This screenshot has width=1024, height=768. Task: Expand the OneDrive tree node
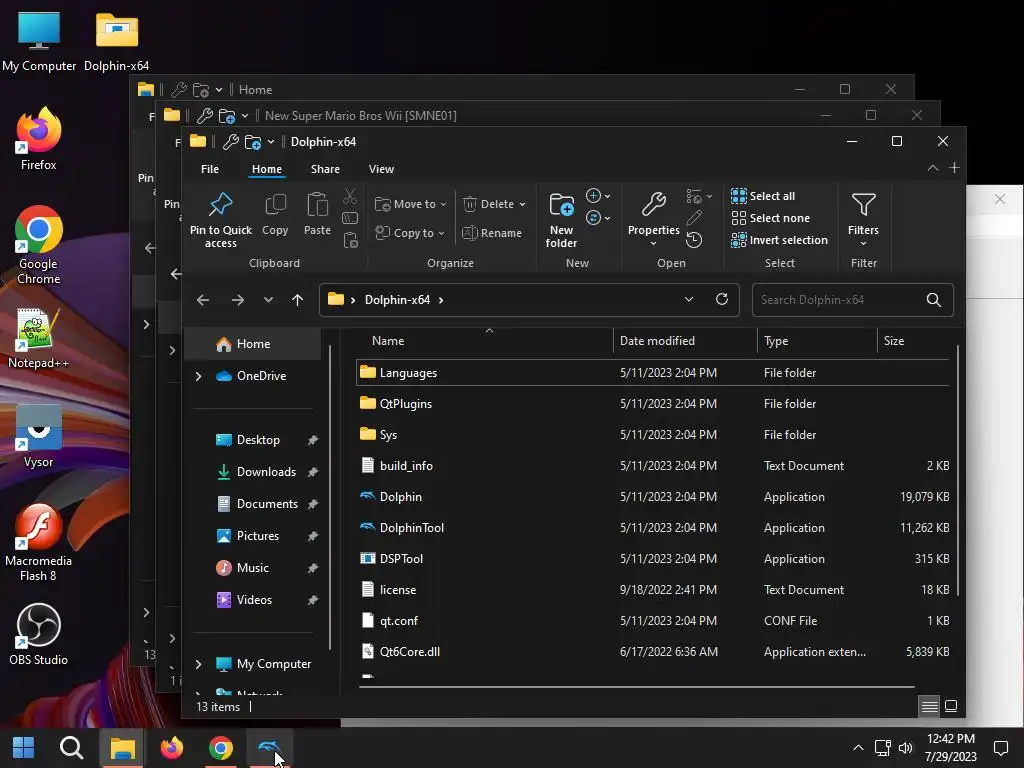[x=199, y=376]
